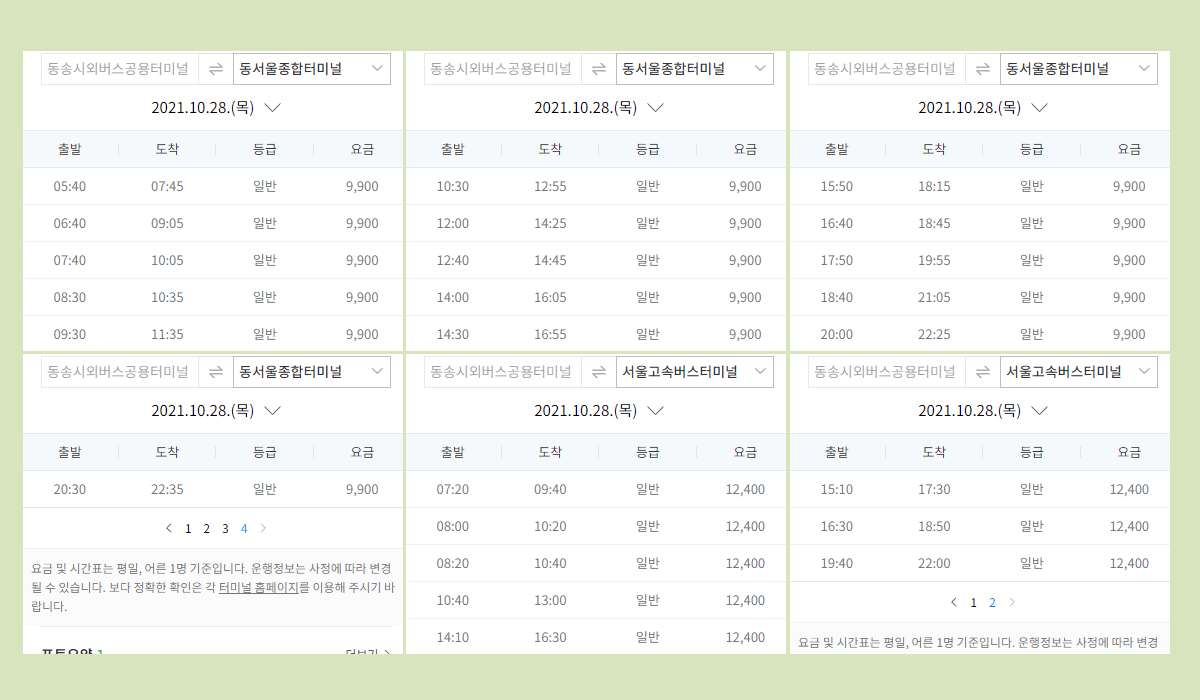Click the next-page arrow in the bottom-right pagination
Image resolution: width=1200 pixels, height=700 pixels.
tap(1011, 602)
